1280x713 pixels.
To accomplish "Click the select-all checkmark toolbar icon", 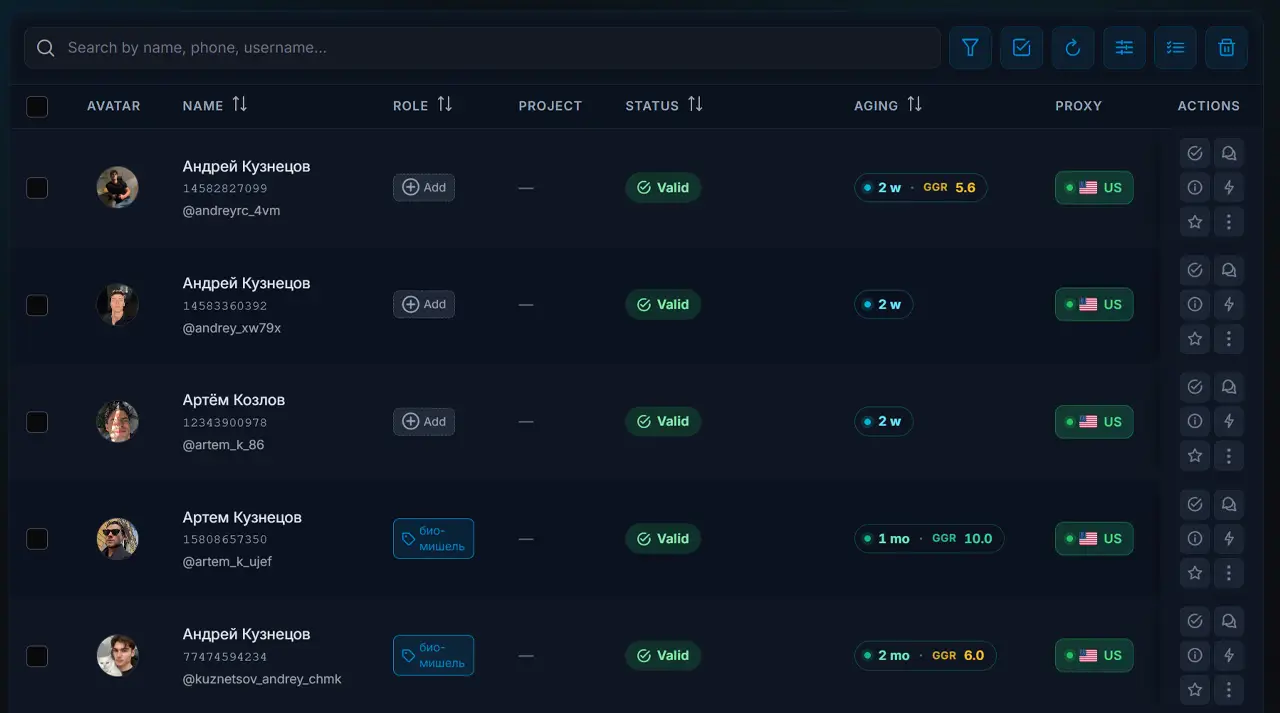I will click(x=1021, y=48).
